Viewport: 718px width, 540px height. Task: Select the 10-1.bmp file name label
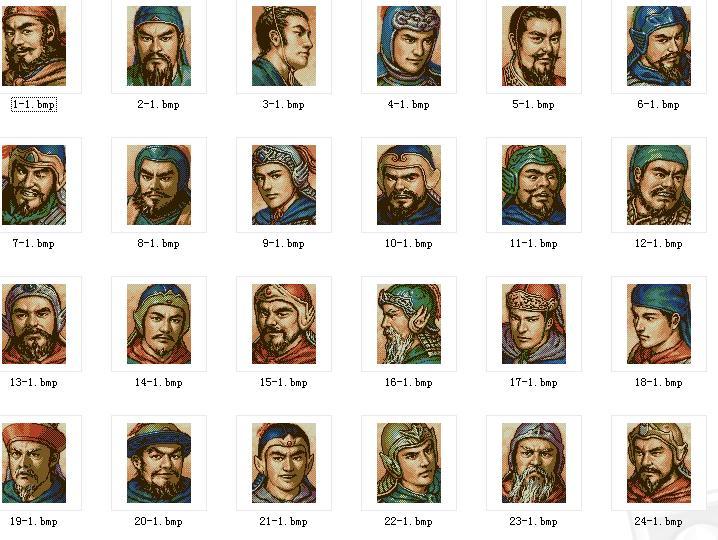pyautogui.click(x=408, y=243)
